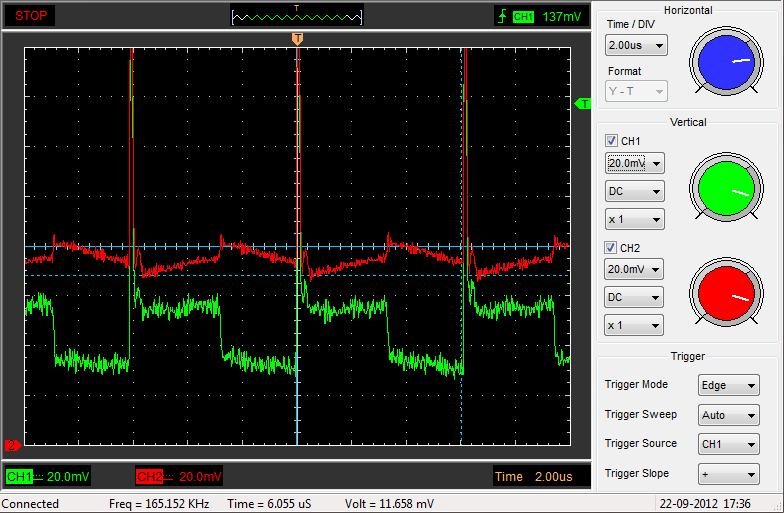This screenshot has height=513, width=784.
Task: Disable the CH2 channel checkbox
Action: [x=612, y=247]
